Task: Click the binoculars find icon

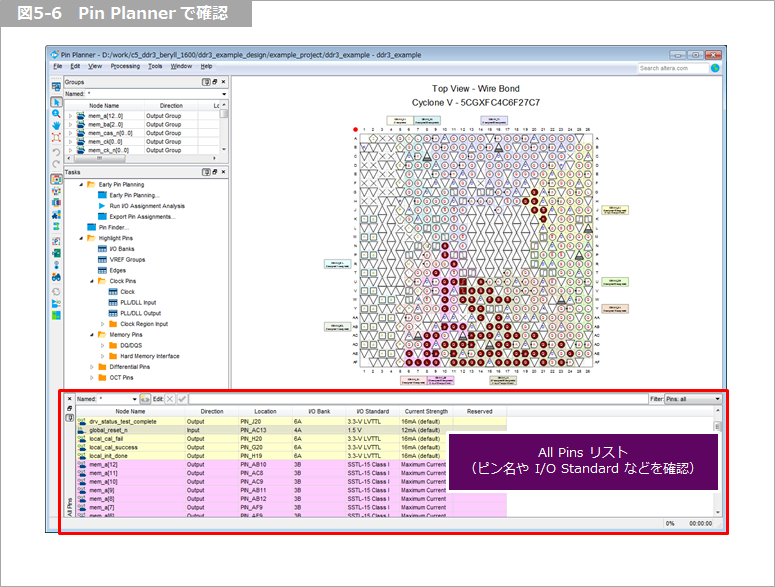Action: click(56, 277)
